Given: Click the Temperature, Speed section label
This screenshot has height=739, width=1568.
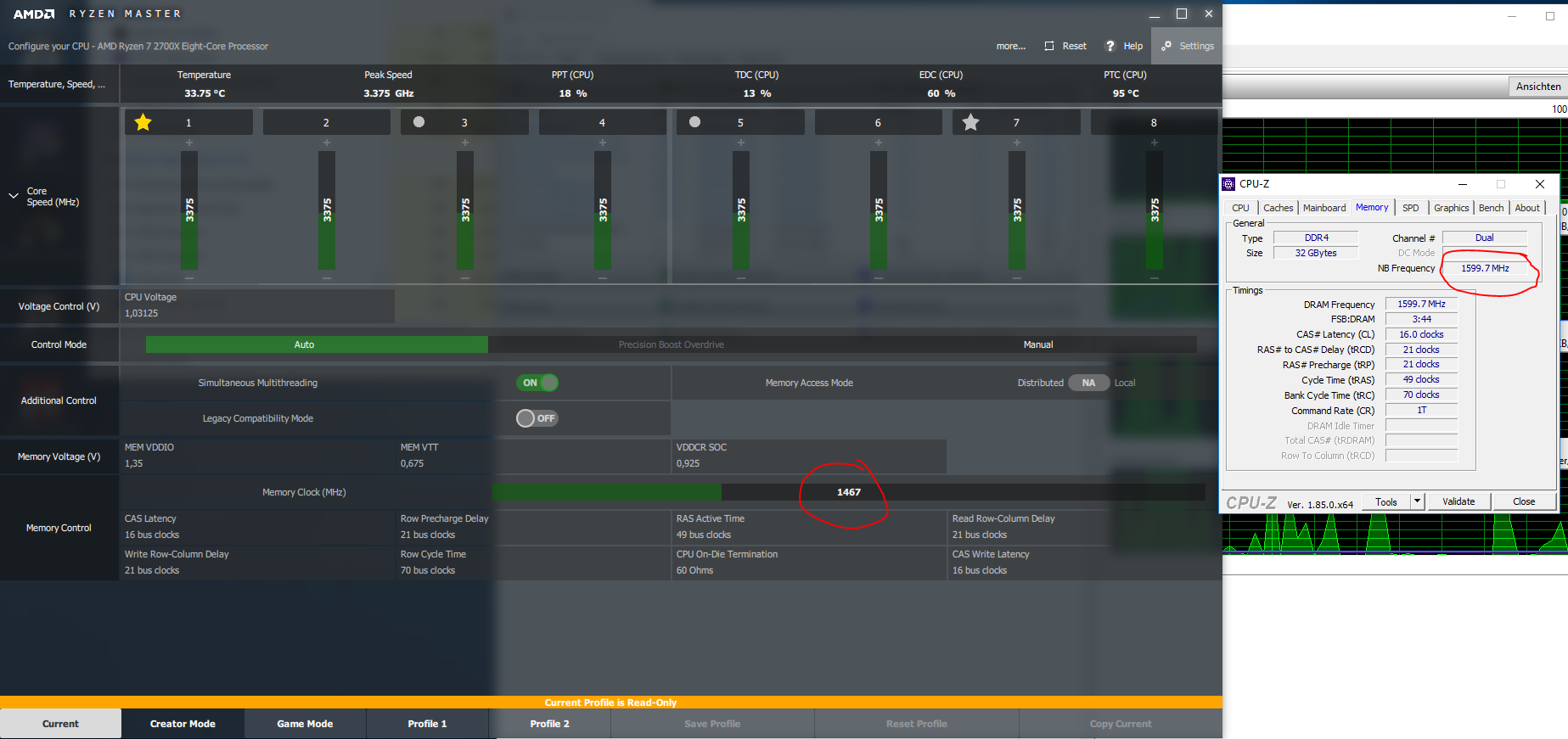Looking at the screenshot, I should click(57, 84).
